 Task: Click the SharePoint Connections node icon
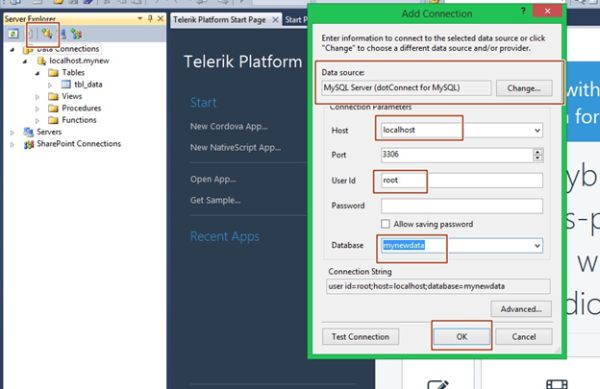(x=29, y=144)
